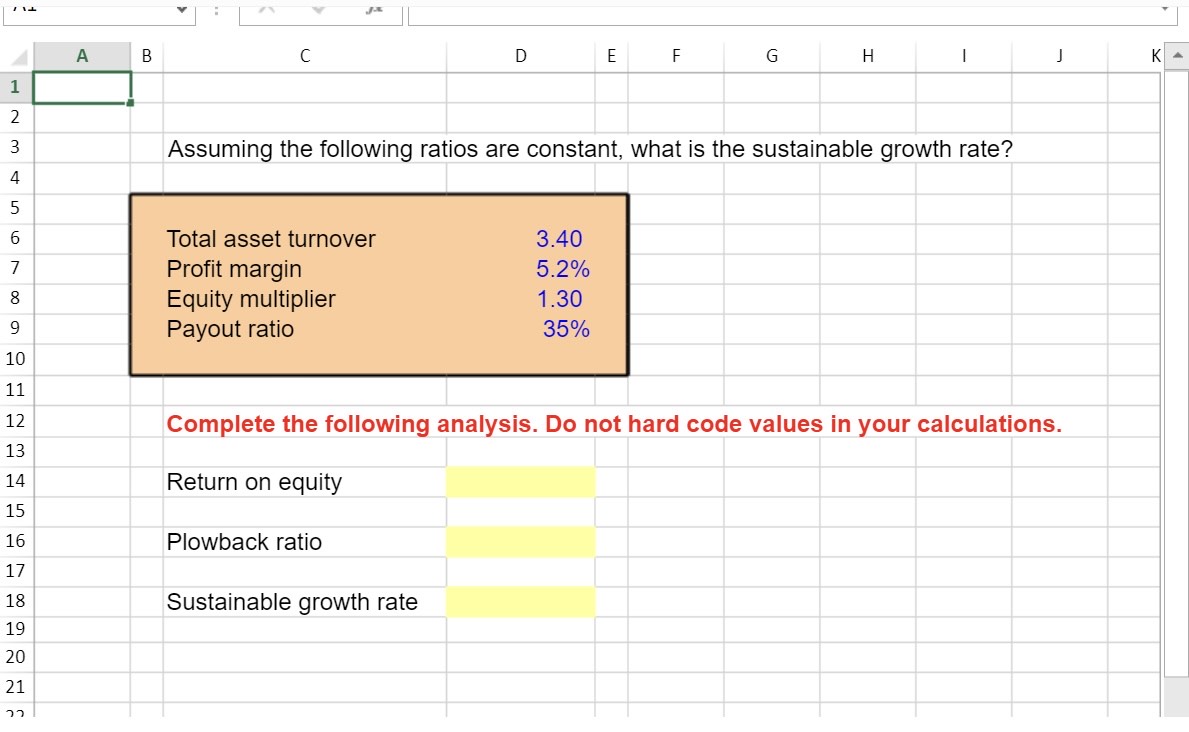1189x732 pixels.
Task: Select the yellow cell for Sustainable growth rate
Action: [x=520, y=602]
